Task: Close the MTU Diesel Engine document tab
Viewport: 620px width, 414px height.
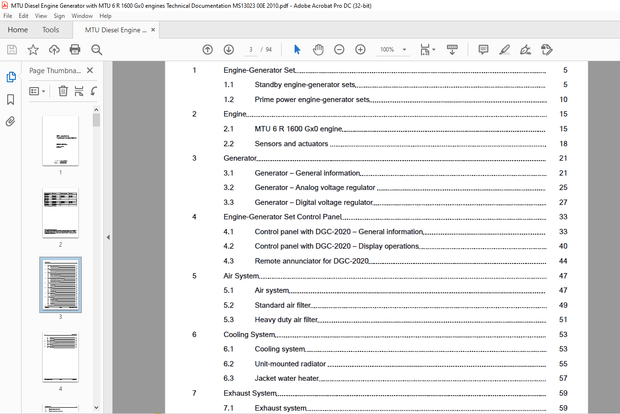Action: [x=153, y=30]
